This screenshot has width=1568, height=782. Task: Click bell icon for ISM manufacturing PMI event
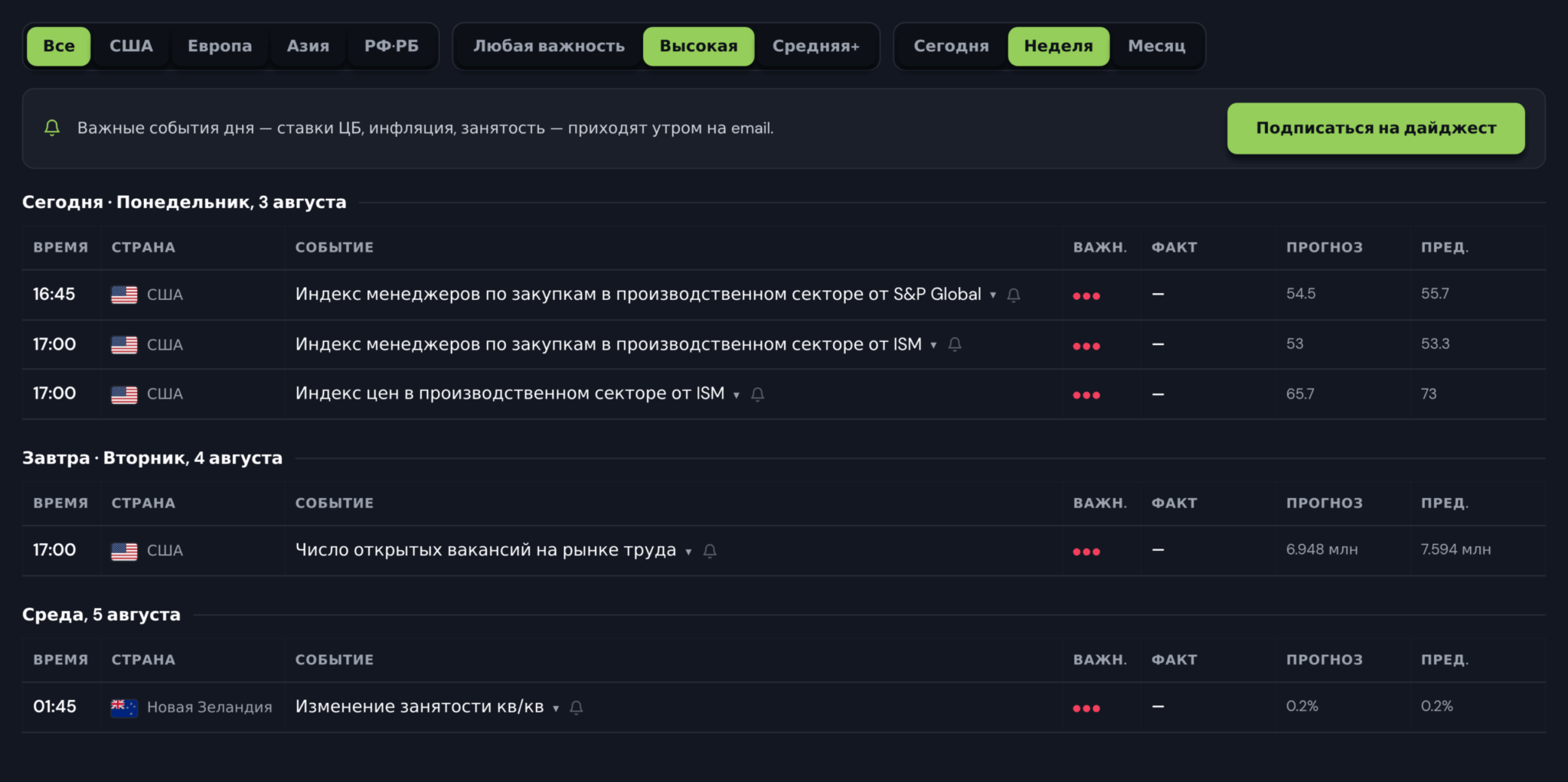pos(955,345)
